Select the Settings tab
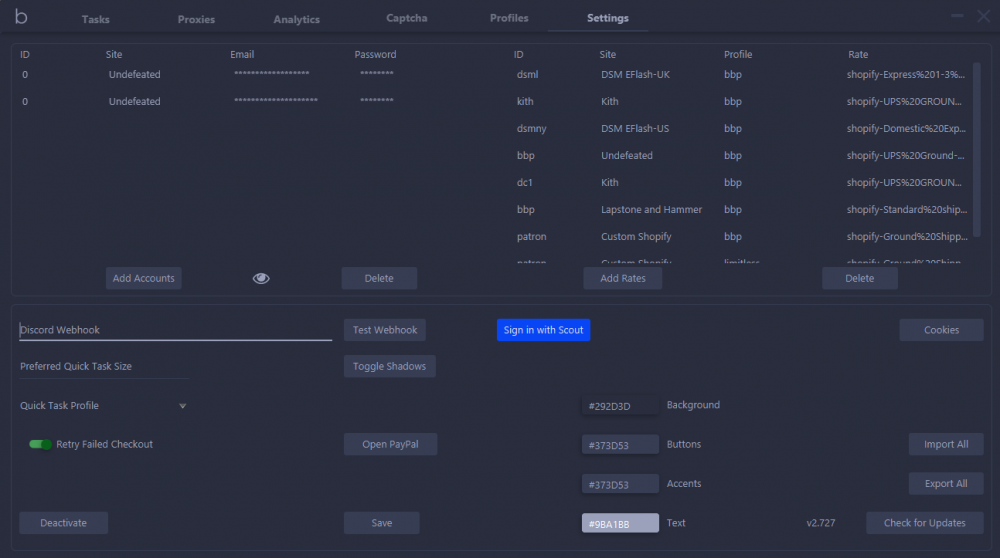 608,18
